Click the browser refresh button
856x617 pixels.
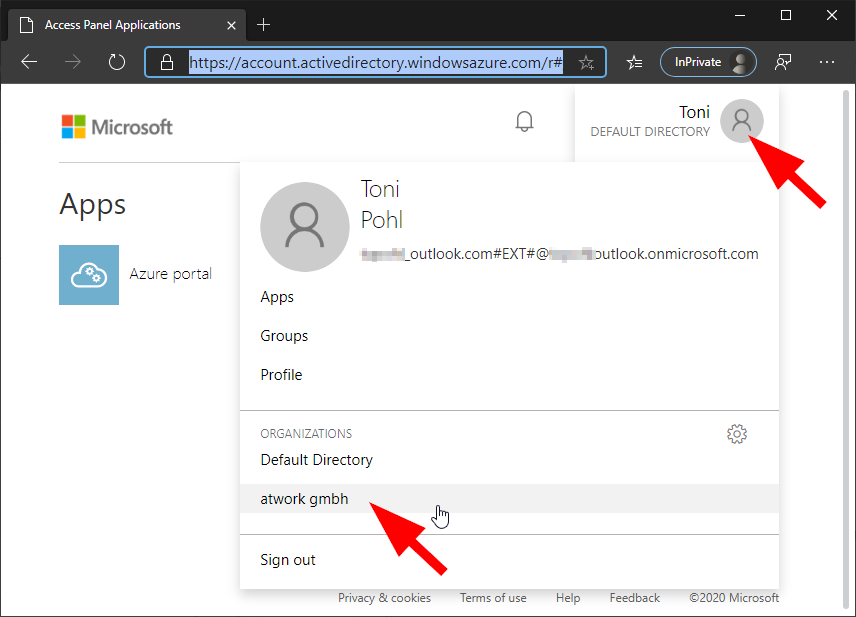[117, 62]
